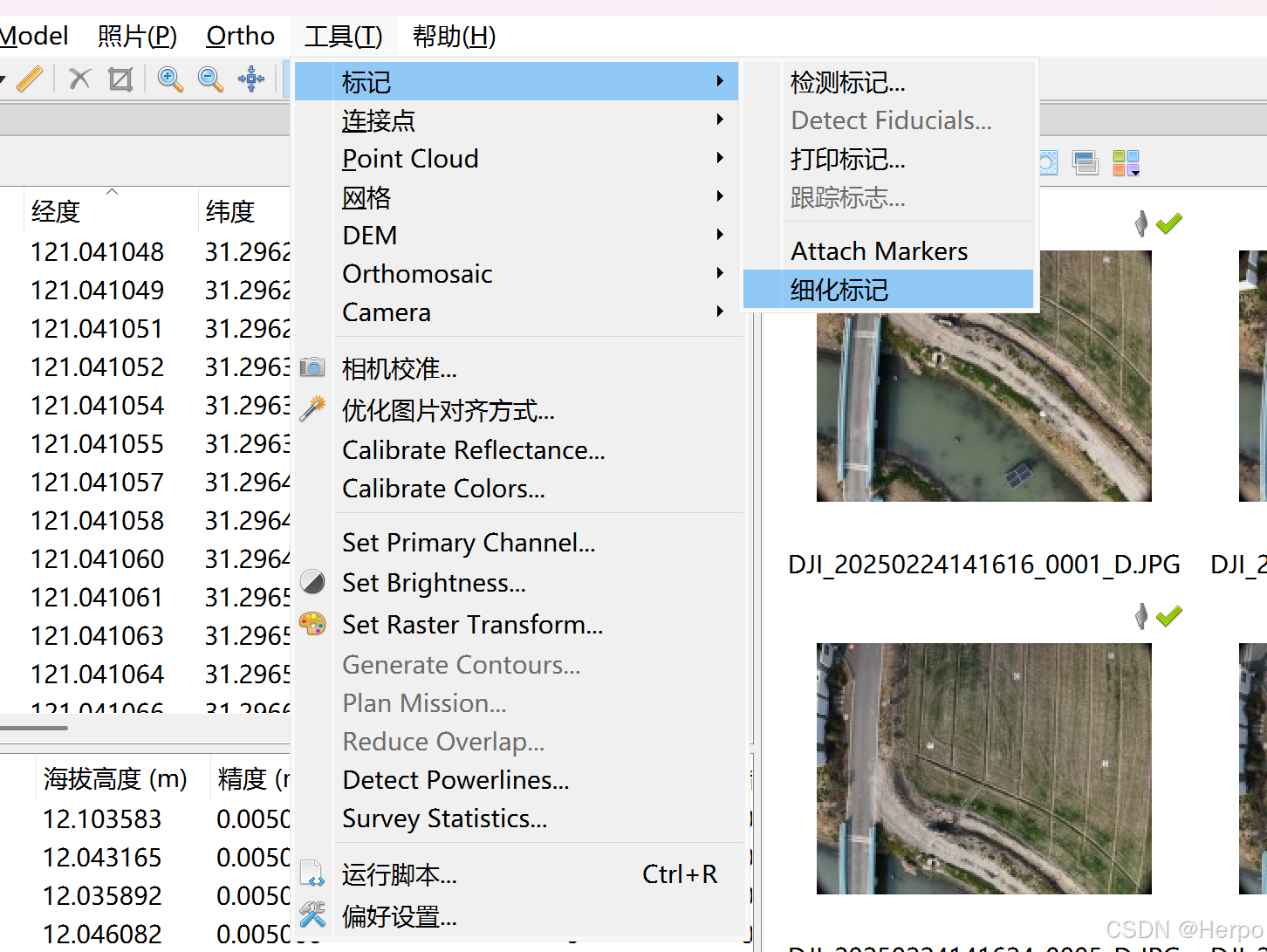
Task: Choose Calibrate Reflectance...
Action: click(519, 449)
